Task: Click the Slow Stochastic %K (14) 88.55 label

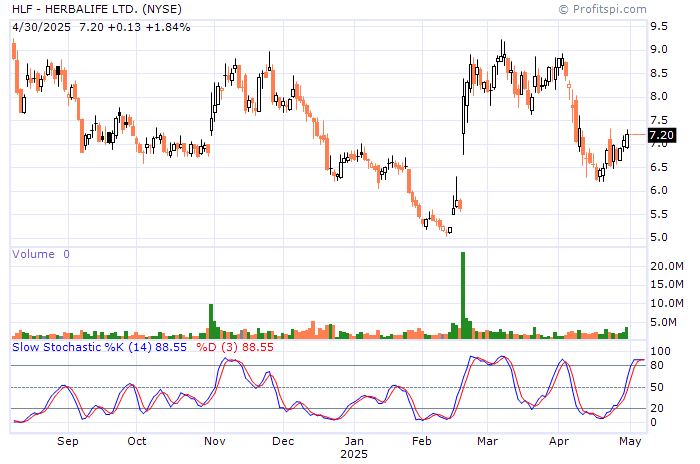Action: 99,347
